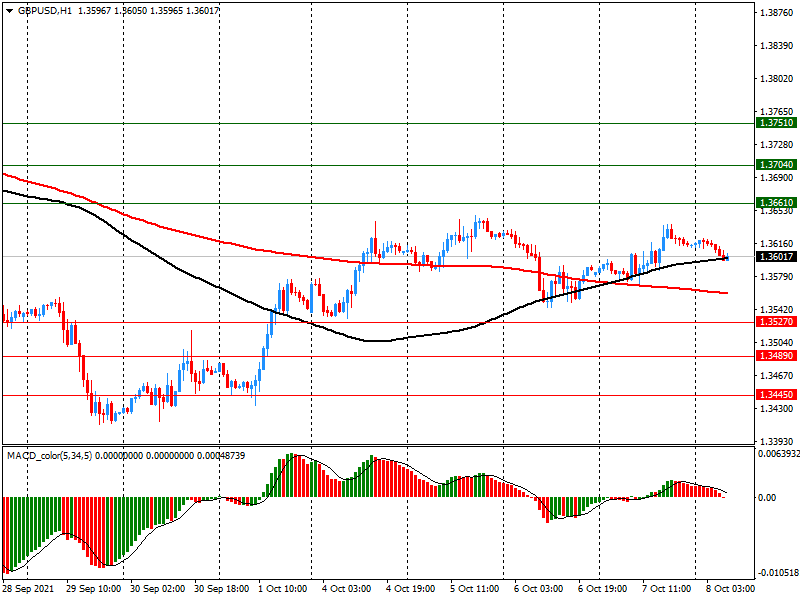Open the chart menu triangle beside GBPUSD,H1
Viewport: 800px width, 600px height.
coord(10,11)
